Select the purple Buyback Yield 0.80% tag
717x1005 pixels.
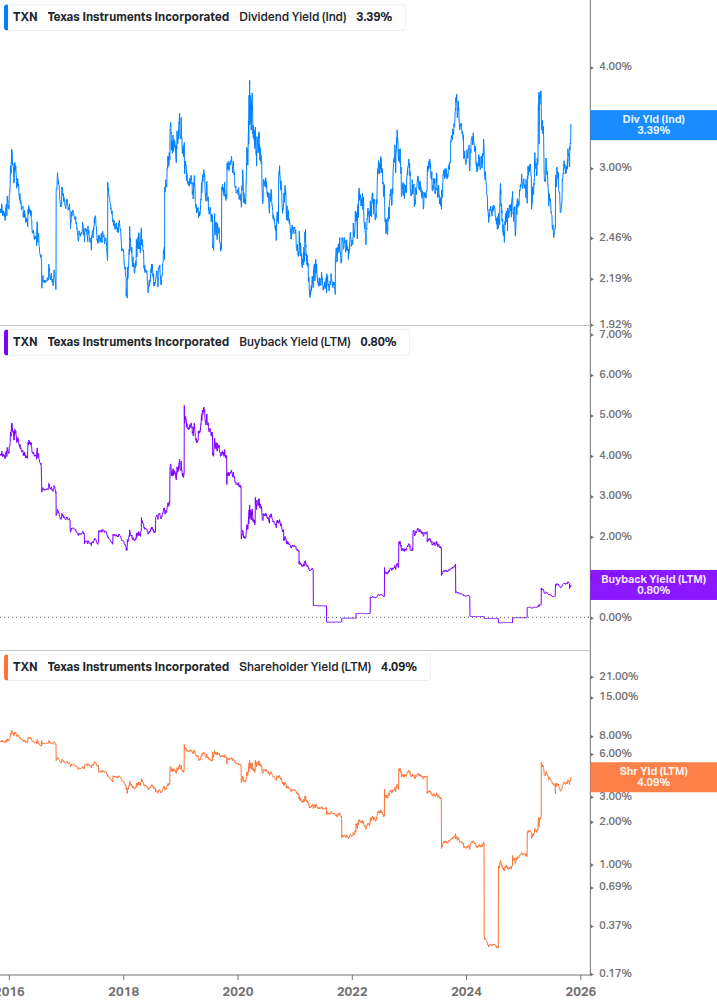654,585
